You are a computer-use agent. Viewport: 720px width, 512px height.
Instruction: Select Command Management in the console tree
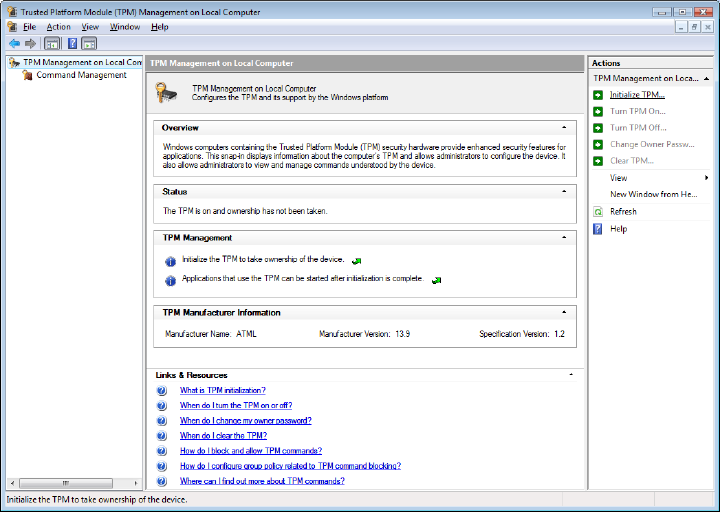click(81, 75)
